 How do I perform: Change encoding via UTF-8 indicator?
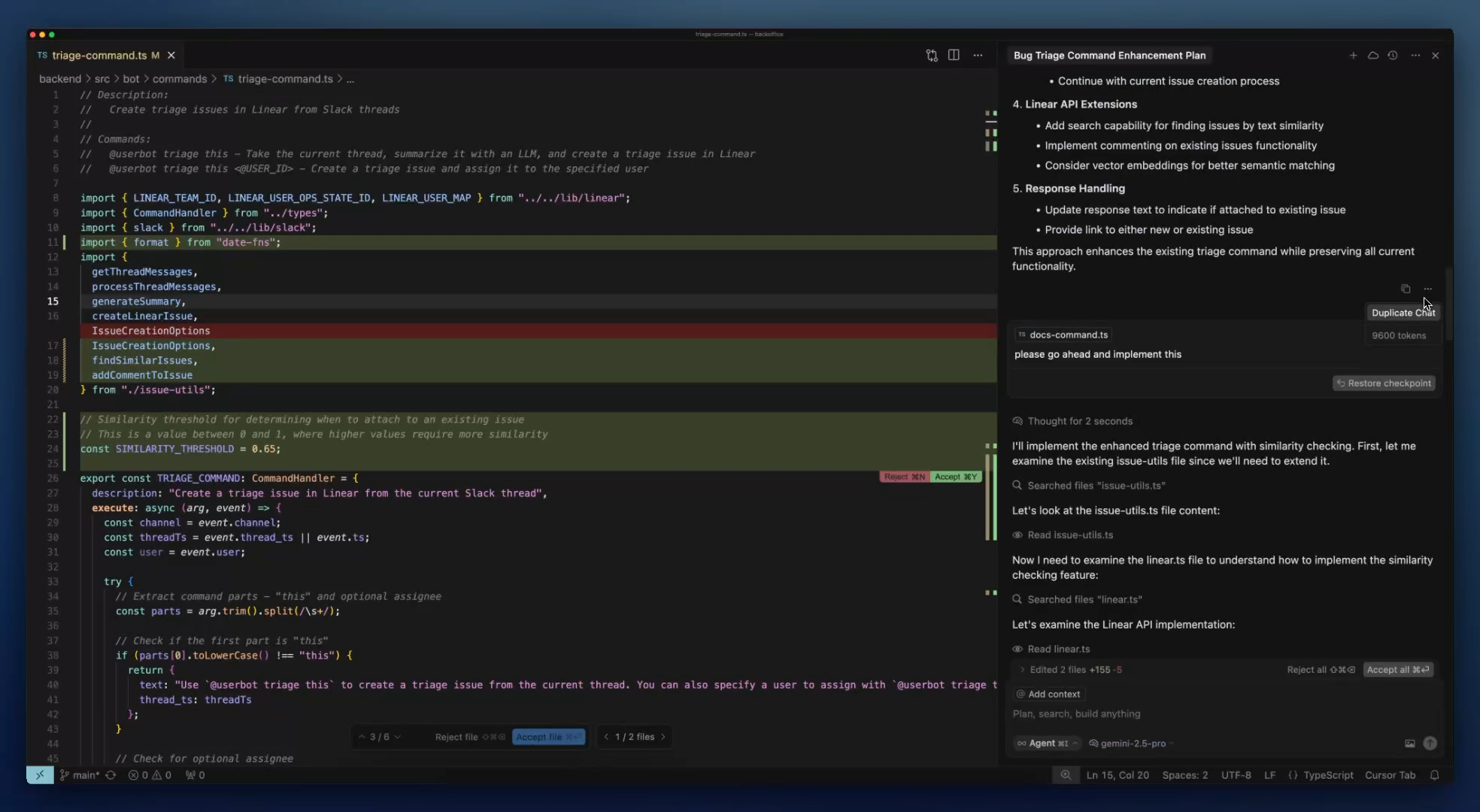[x=1236, y=775]
